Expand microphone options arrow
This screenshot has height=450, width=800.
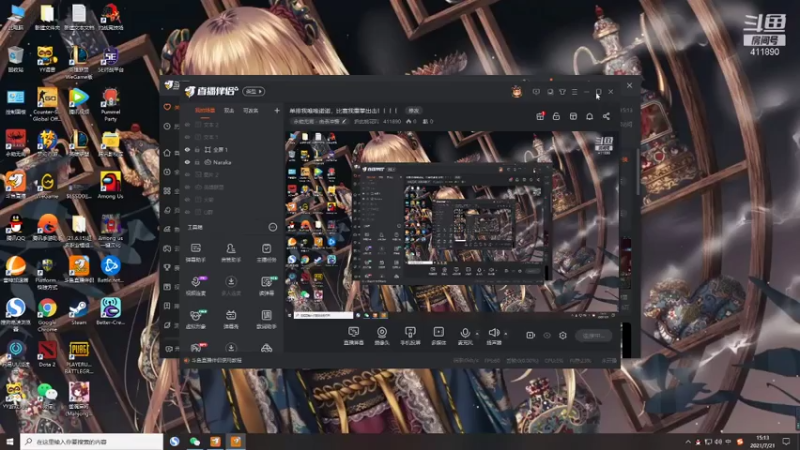477,334
